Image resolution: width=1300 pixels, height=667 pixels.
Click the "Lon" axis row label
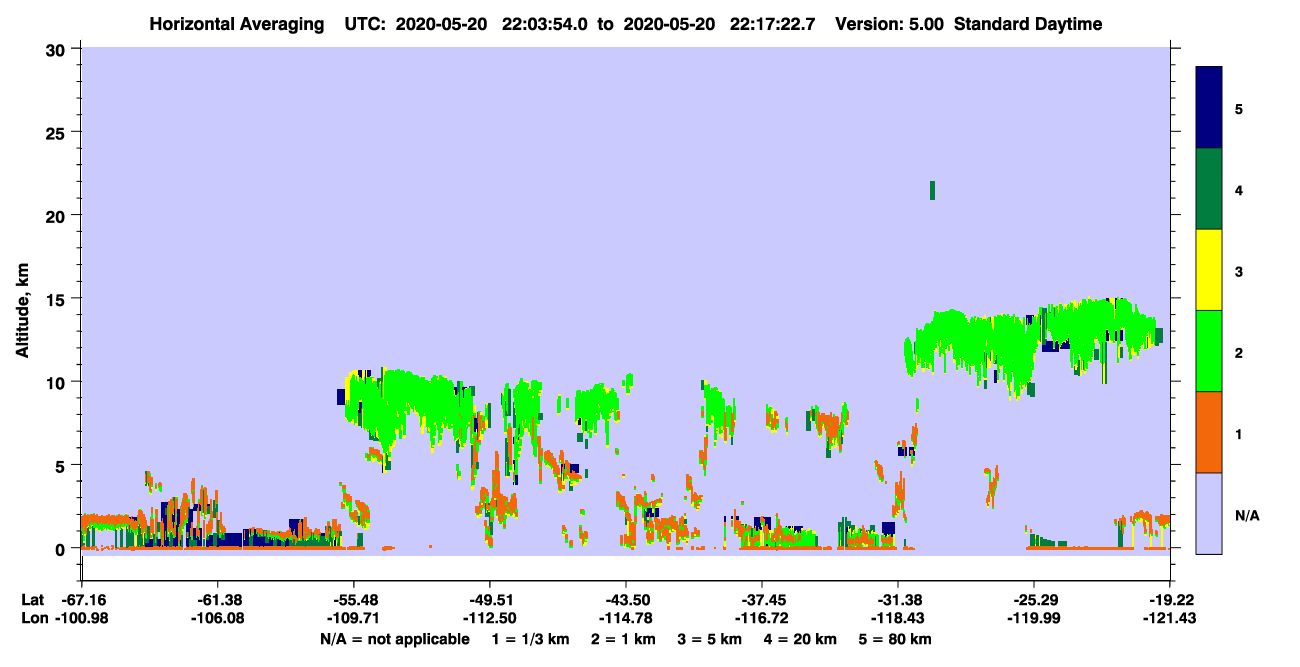click(33, 618)
